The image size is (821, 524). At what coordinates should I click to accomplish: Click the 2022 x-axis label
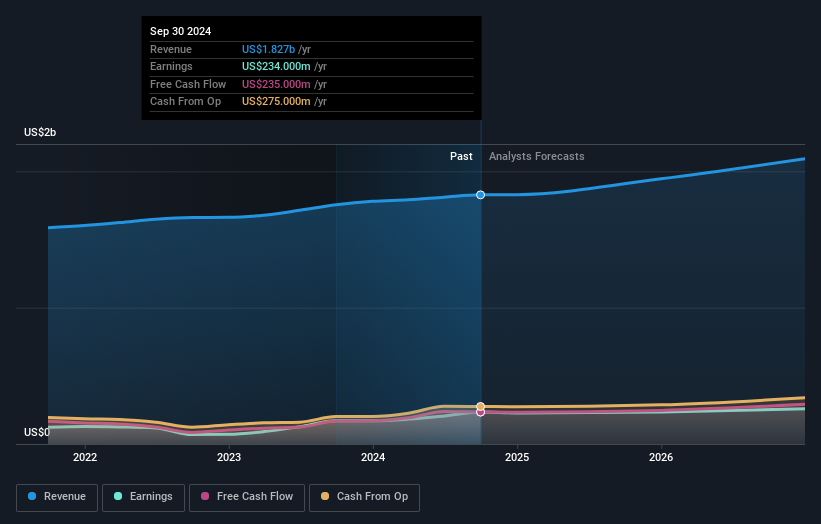pyautogui.click(x=85, y=457)
